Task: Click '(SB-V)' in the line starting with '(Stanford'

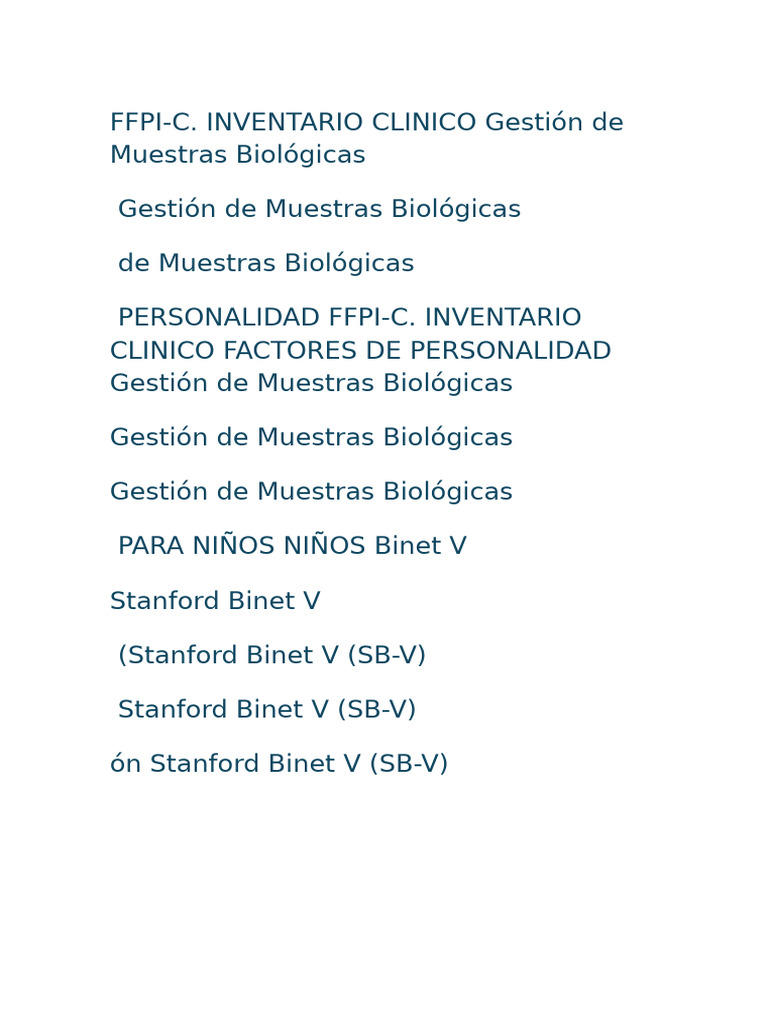Action: tap(387, 655)
